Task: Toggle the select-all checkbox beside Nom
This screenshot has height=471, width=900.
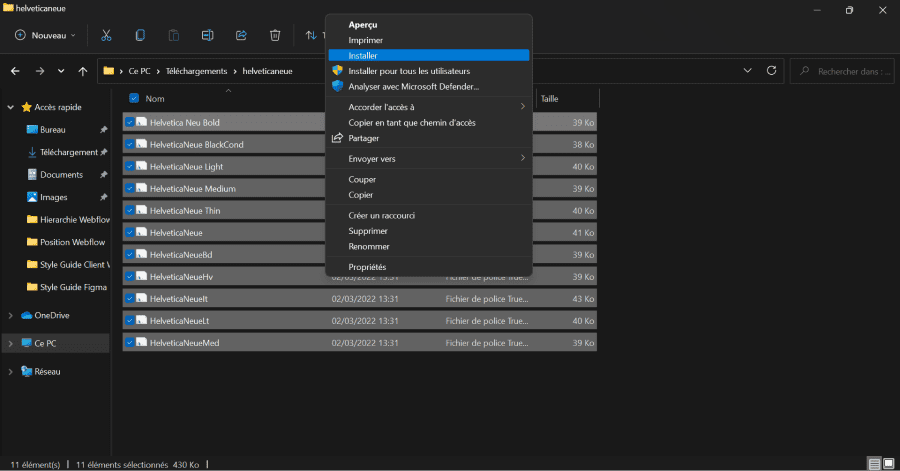Action: [134, 98]
